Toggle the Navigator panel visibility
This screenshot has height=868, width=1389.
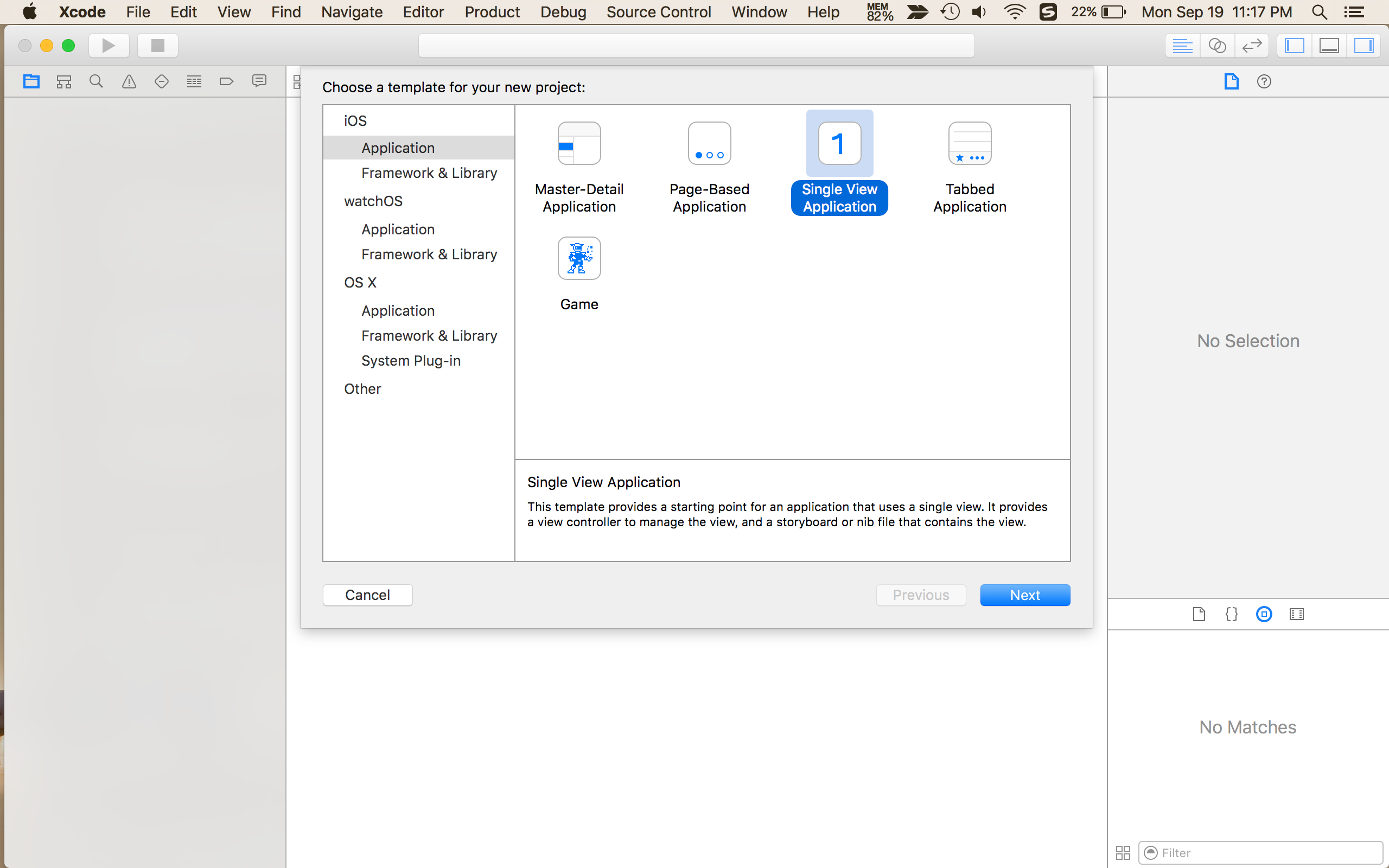pos(1294,46)
